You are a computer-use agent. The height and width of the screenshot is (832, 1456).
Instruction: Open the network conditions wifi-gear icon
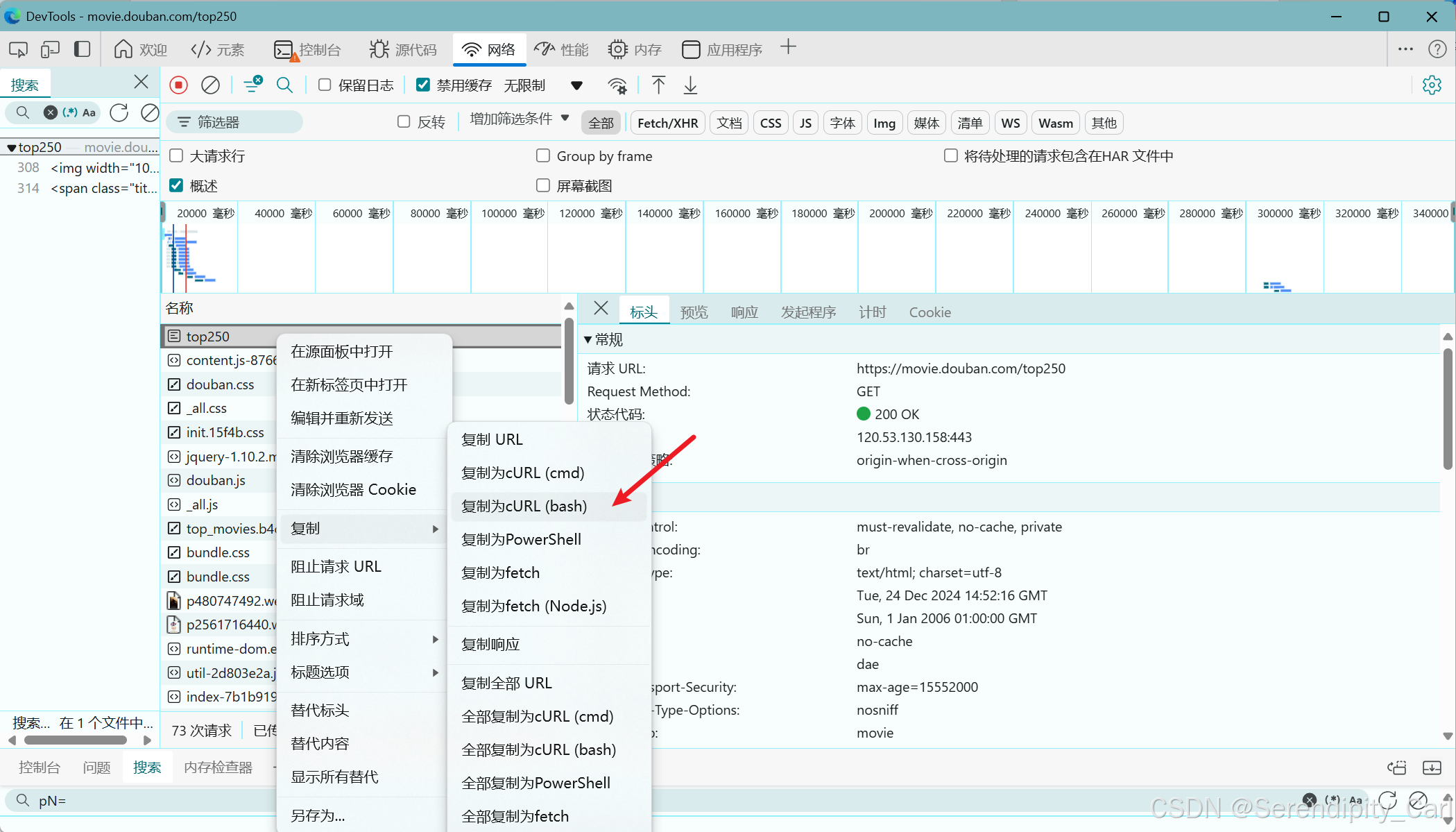click(x=617, y=85)
